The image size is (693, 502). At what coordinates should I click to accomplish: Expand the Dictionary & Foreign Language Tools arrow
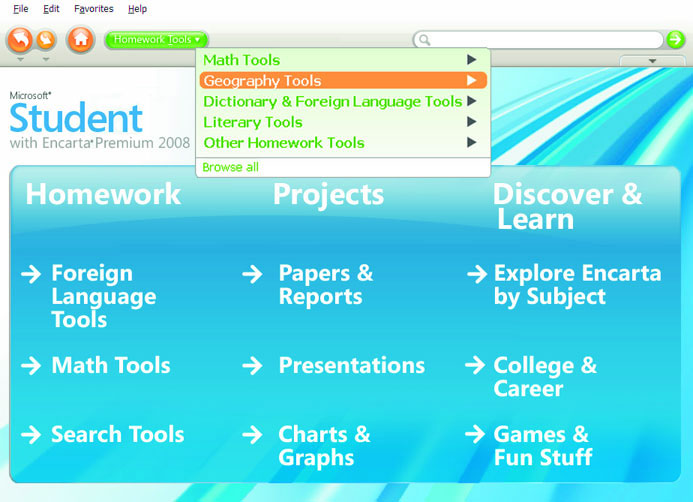click(472, 101)
